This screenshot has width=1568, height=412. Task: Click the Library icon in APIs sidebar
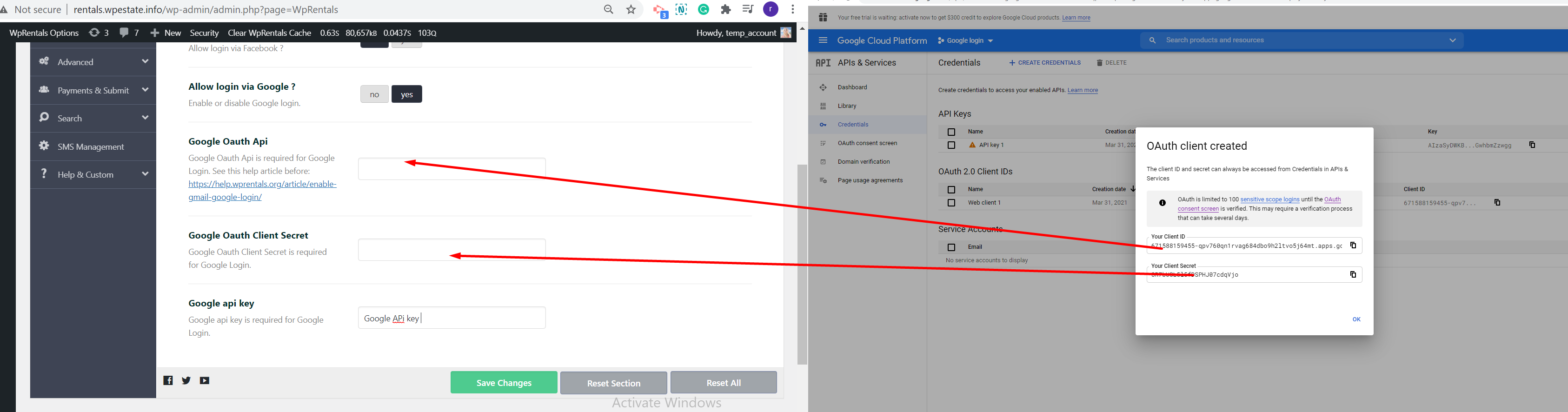[823, 106]
